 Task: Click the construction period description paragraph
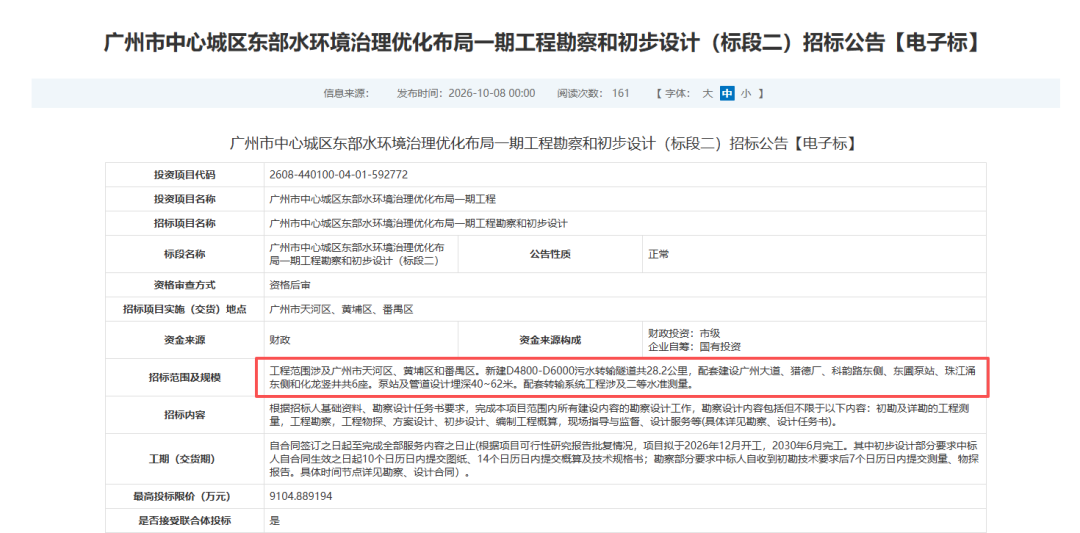click(623, 459)
